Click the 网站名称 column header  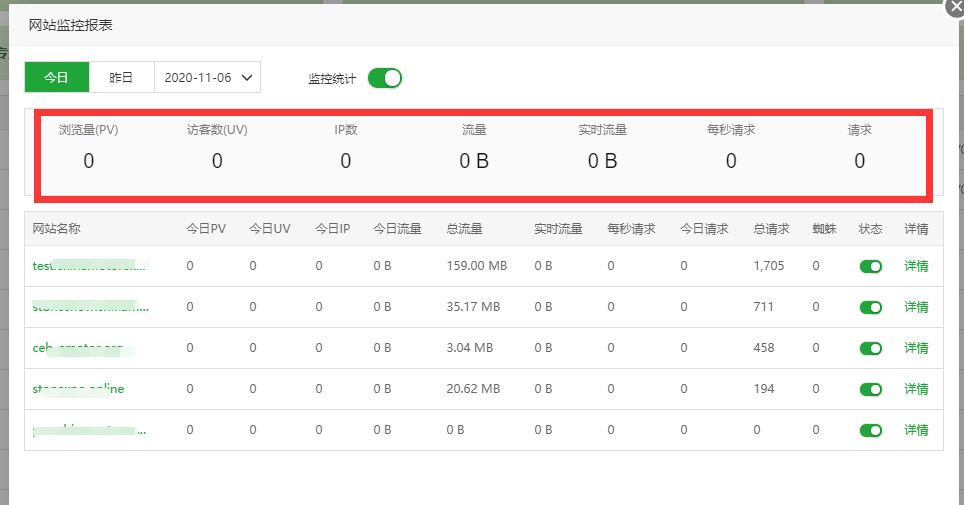(57, 228)
